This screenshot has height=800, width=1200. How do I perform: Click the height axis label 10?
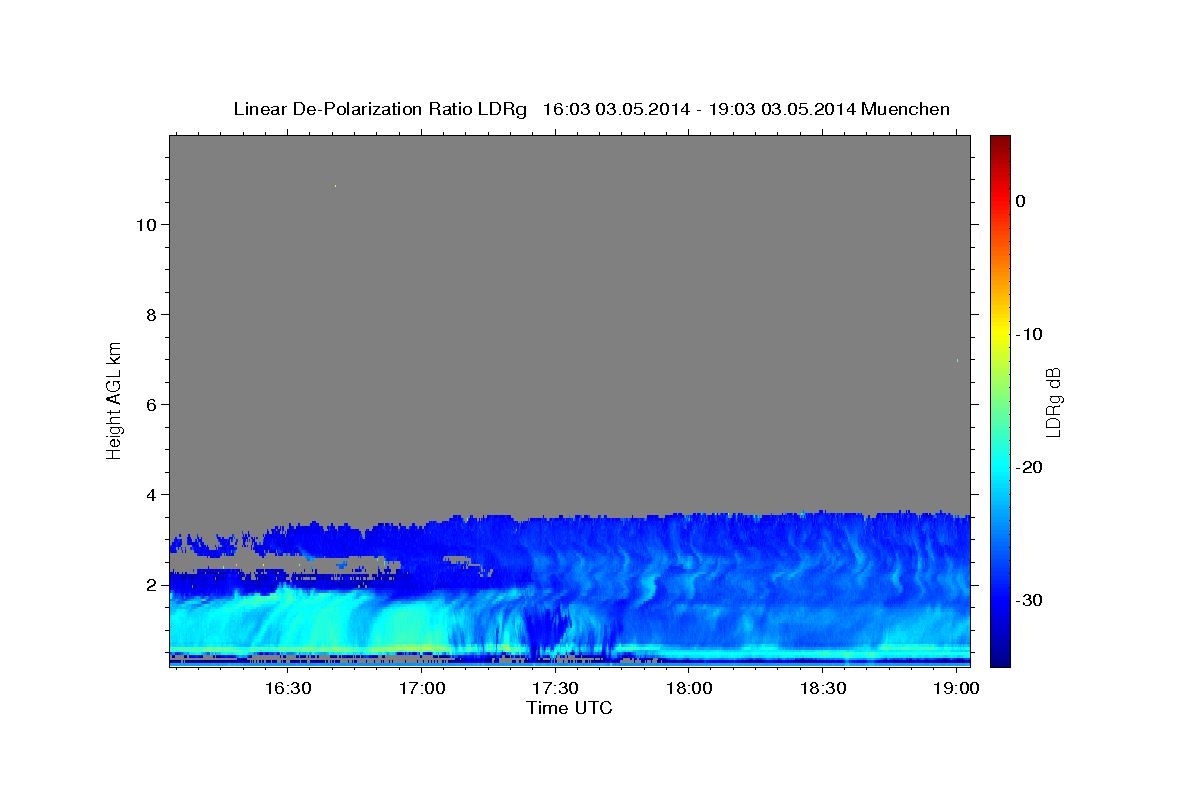click(x=145, y=224)
